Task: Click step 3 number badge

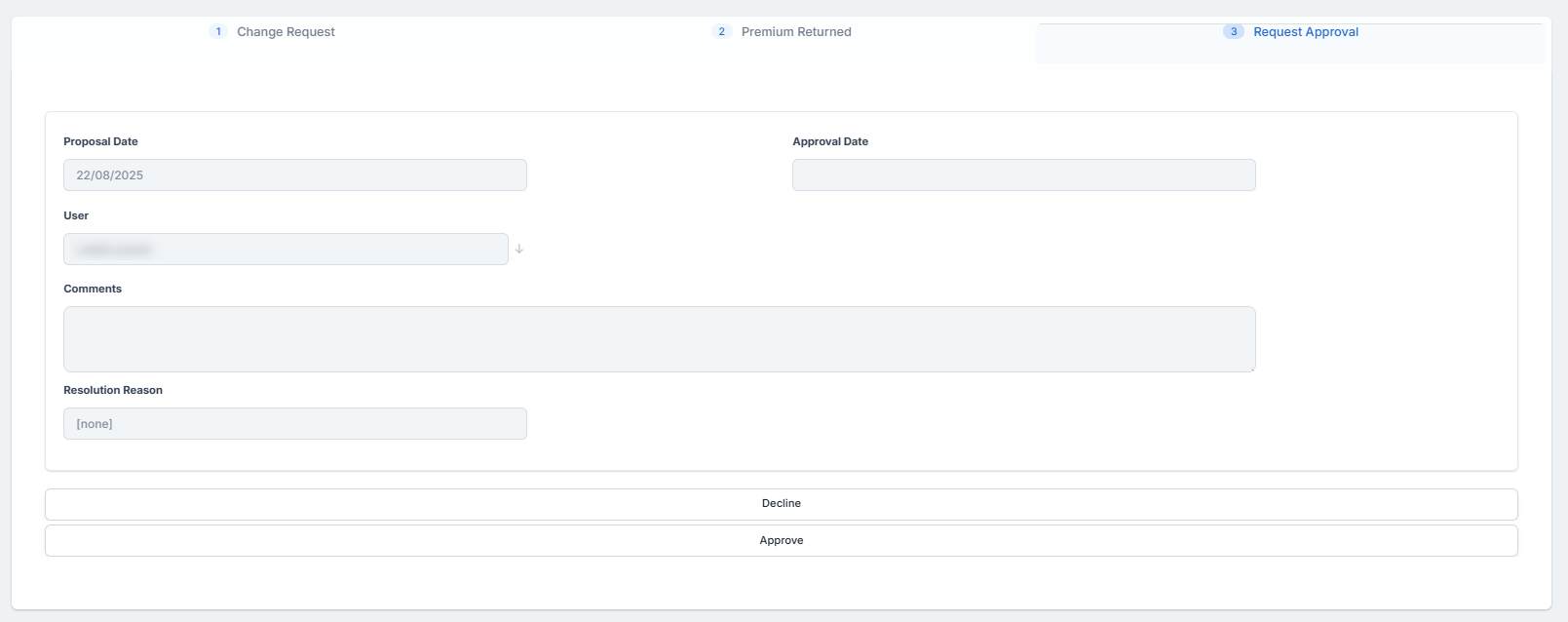Action: pos(1233,32)
